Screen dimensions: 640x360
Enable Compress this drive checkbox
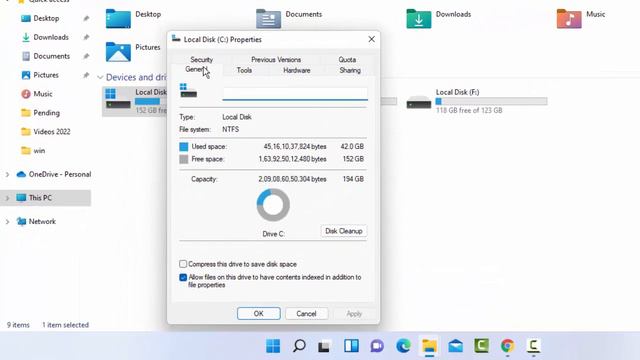183,264
